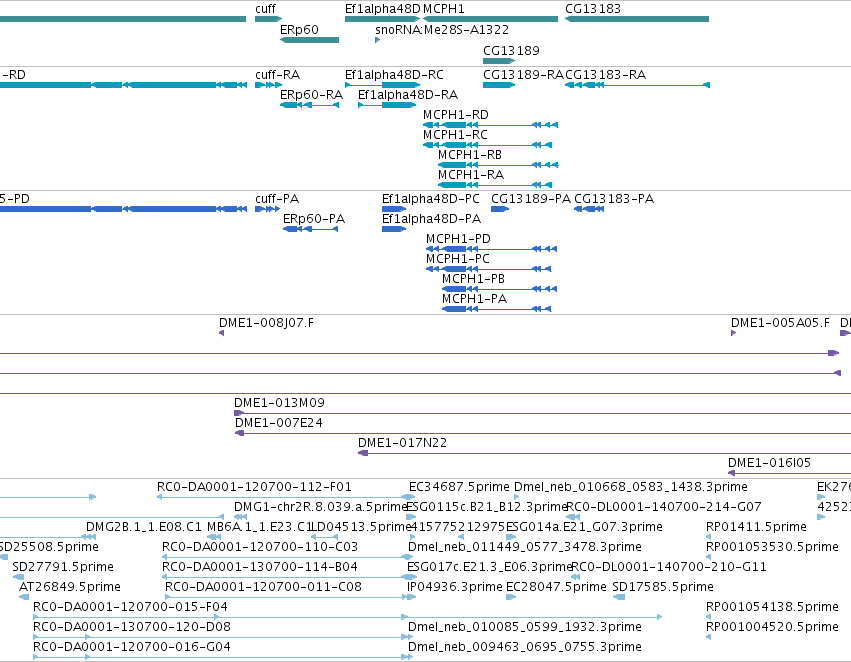The width and height of the screenshot is (851, 662).
Task: Click EST RP001004520.5prime
Action: [x=709, y=638]
